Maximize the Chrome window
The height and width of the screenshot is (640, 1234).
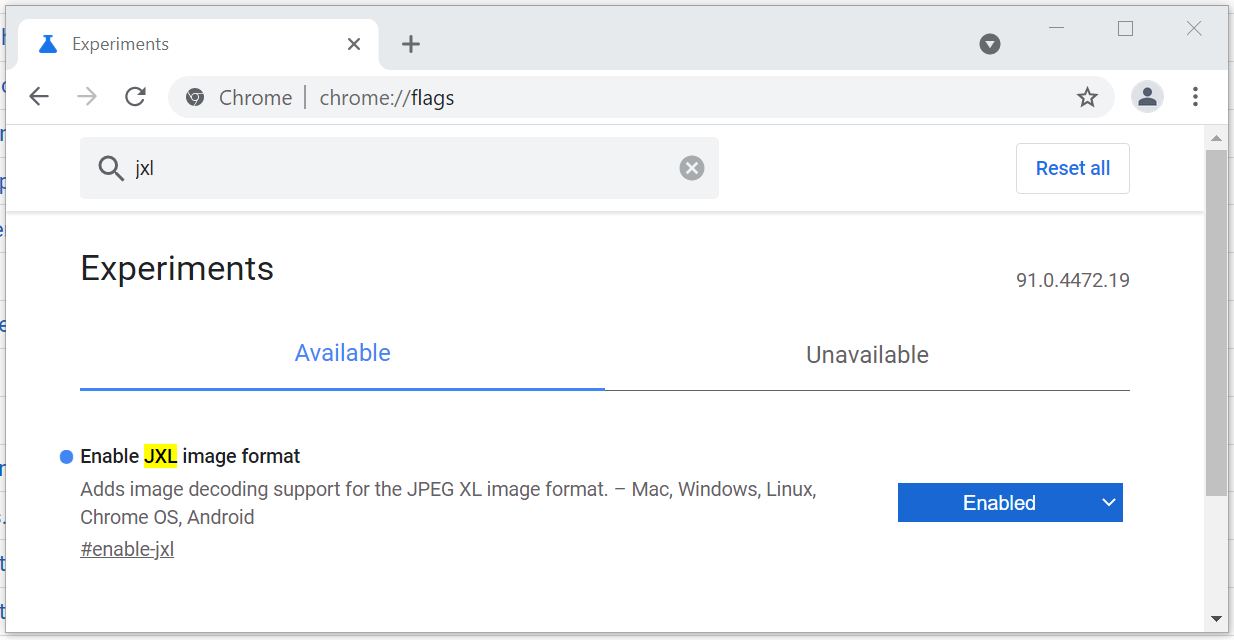(1125, 28)
